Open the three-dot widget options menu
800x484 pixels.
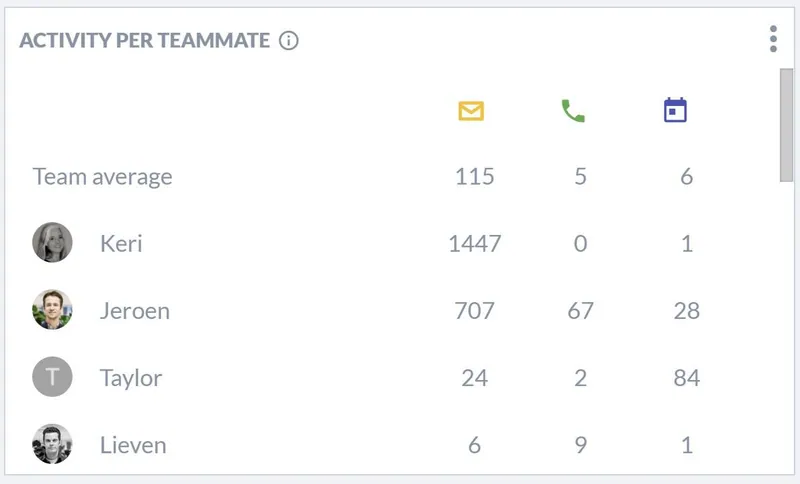(773, 39)
